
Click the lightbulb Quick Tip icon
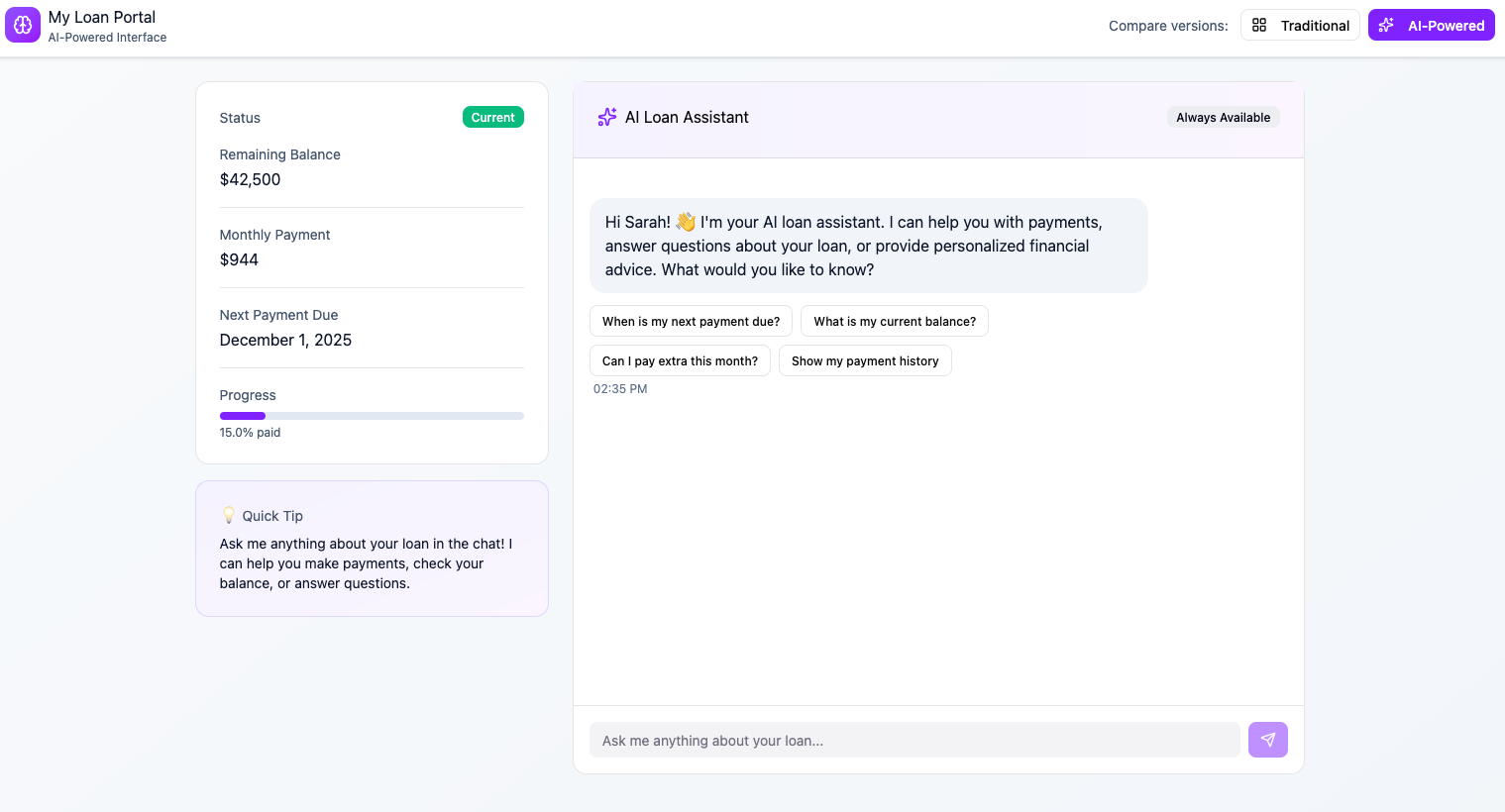click(x=229, y=515)
